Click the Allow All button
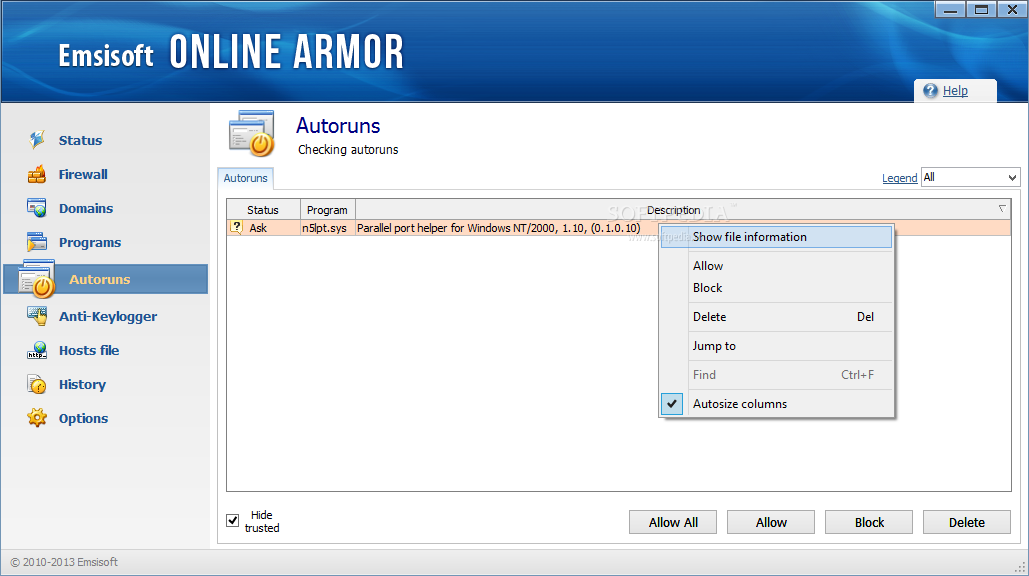The width and height of the screenshot is (1029, 576). pyautogui.click(x=673, y=522)
